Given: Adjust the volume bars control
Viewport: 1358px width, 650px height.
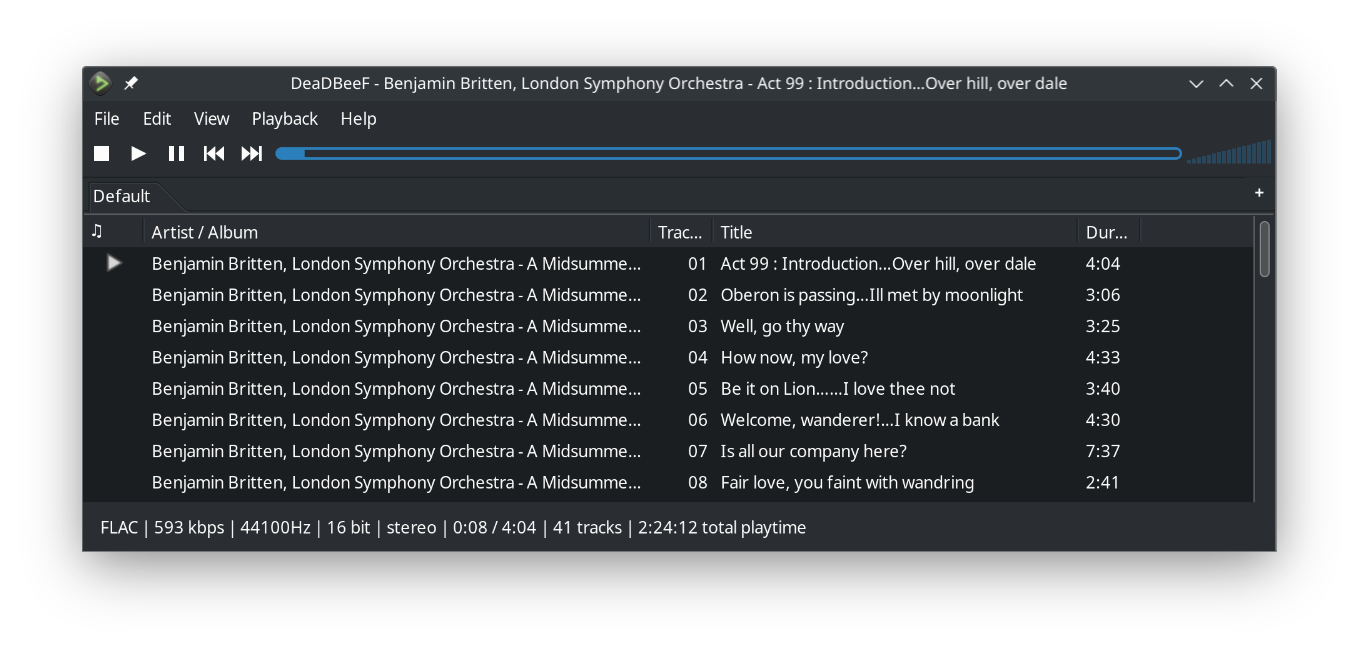Looking at the screenshot, I should coord(1228,153).
